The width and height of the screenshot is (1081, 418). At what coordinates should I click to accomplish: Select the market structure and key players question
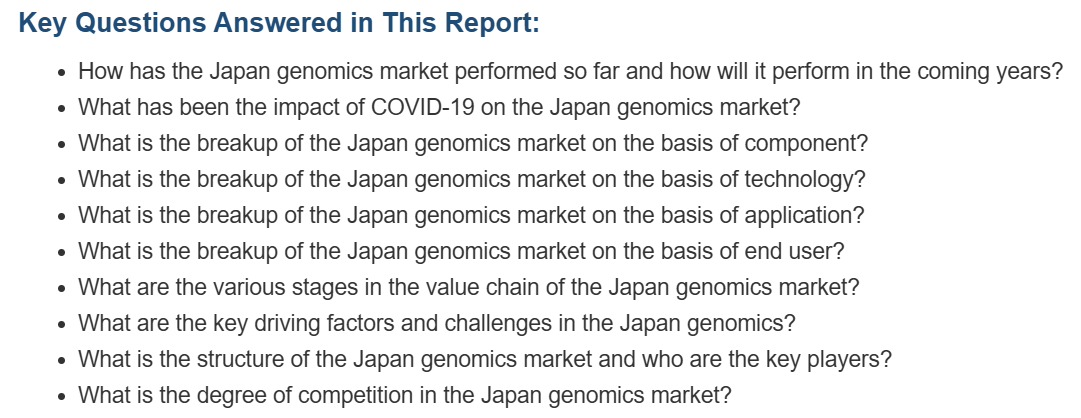click(485, 359)
